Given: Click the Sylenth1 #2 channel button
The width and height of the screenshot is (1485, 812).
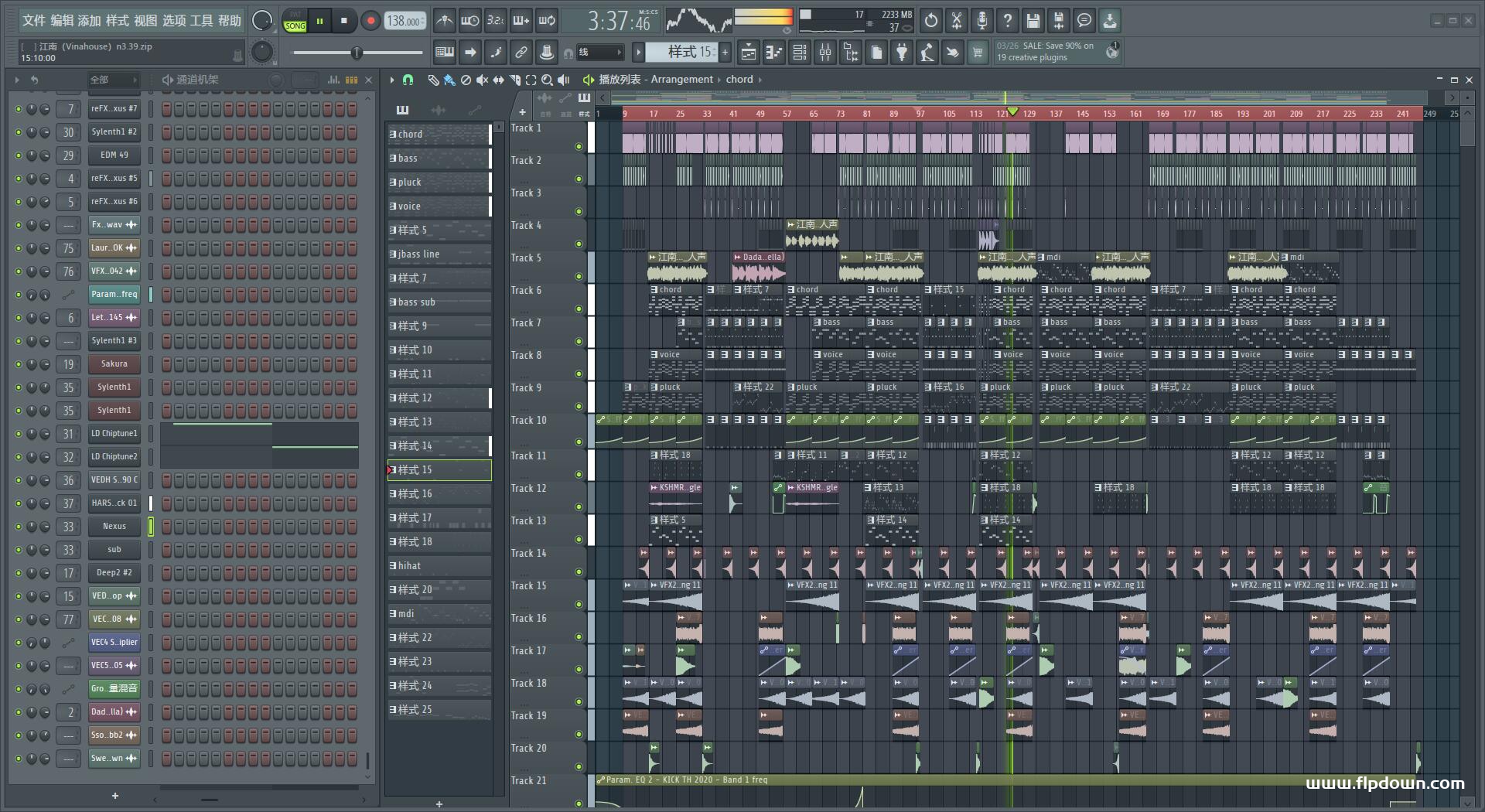Looking at the screenshot, I should (114, 132).
